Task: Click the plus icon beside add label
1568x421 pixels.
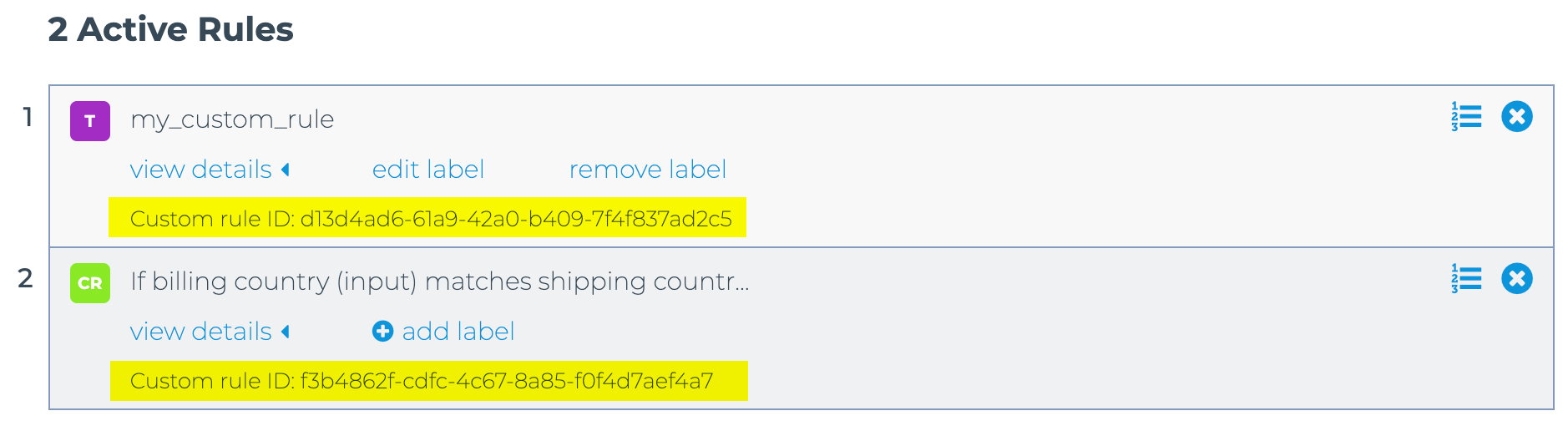Action: click(382, 332)
